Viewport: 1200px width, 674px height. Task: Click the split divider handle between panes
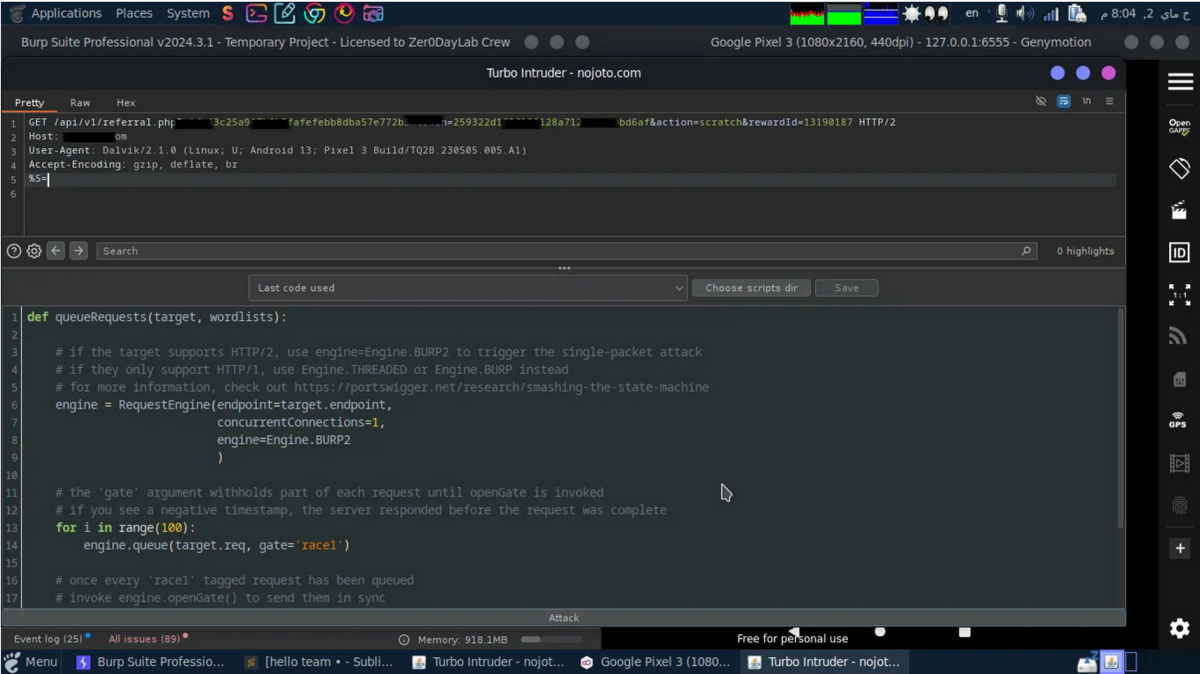(x=564, y=268)
